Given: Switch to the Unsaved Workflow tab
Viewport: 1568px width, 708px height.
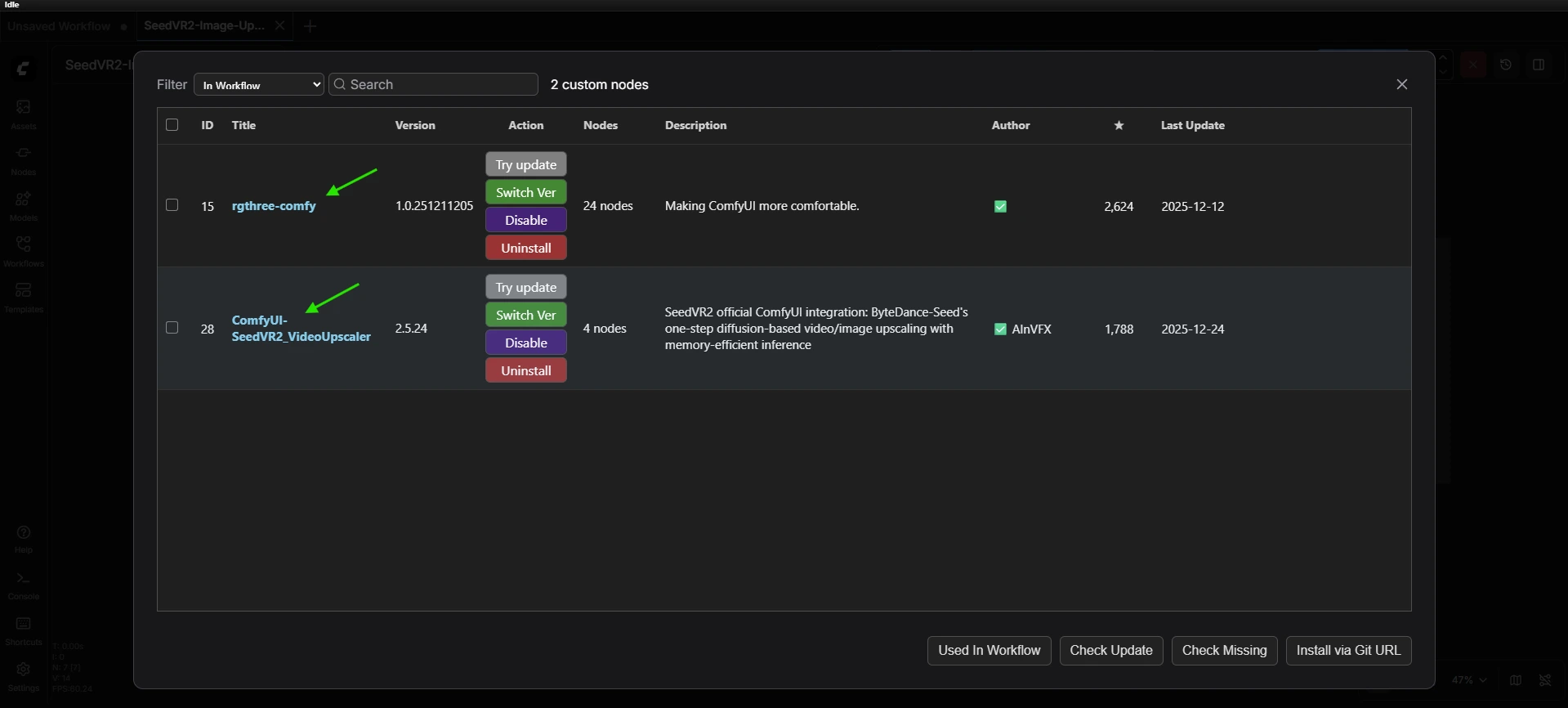Looking at the screenshot, I should tap(59, 26).
